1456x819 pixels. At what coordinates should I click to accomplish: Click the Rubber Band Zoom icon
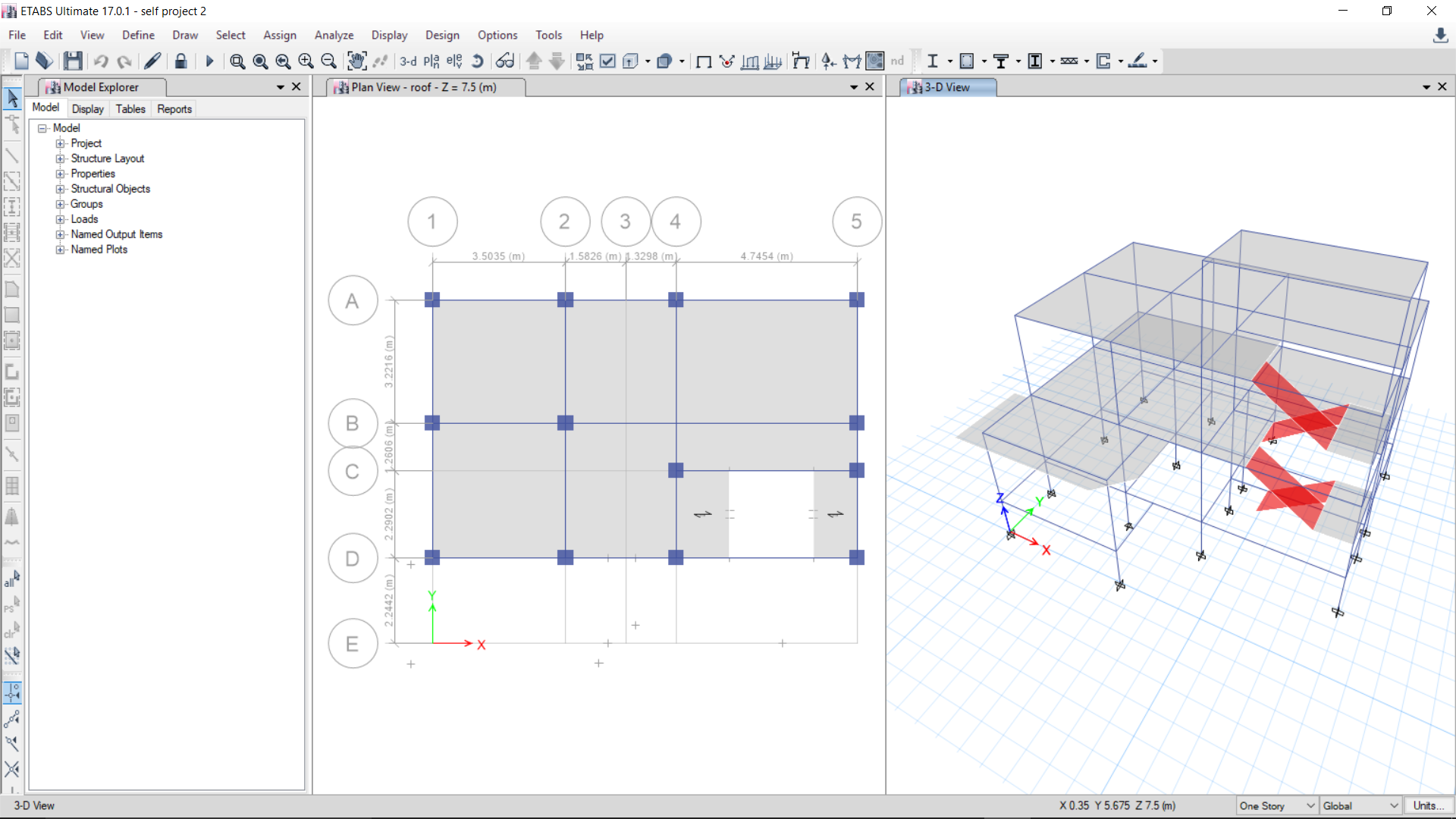point(237,61)
